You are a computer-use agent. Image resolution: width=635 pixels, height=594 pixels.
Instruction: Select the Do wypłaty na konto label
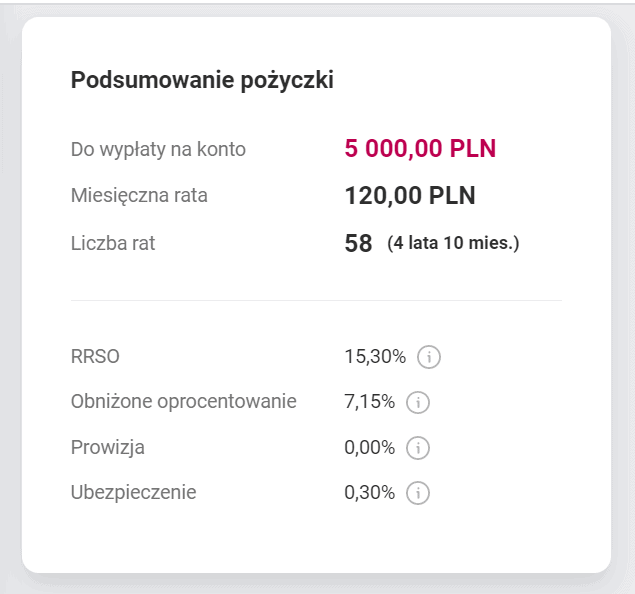coord(158,149)
